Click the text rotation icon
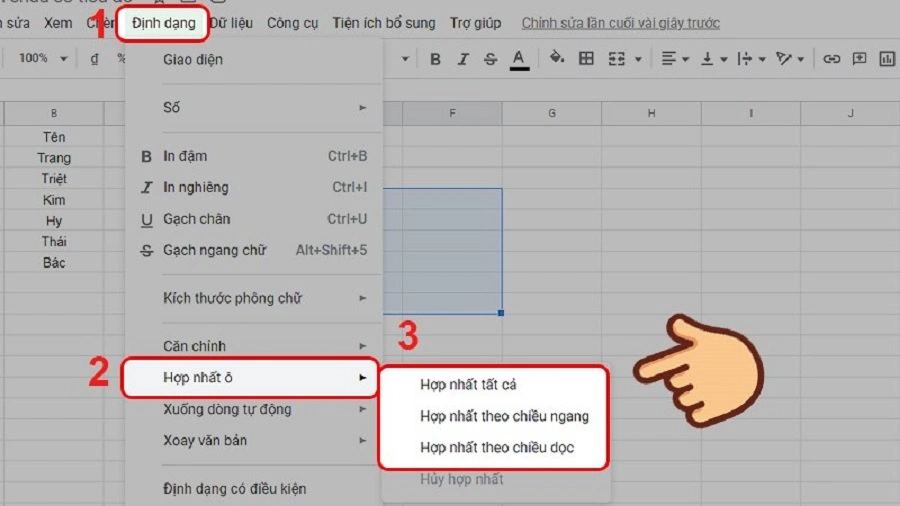This screenshot has width=900, height=506. click(x=783, y=59)
